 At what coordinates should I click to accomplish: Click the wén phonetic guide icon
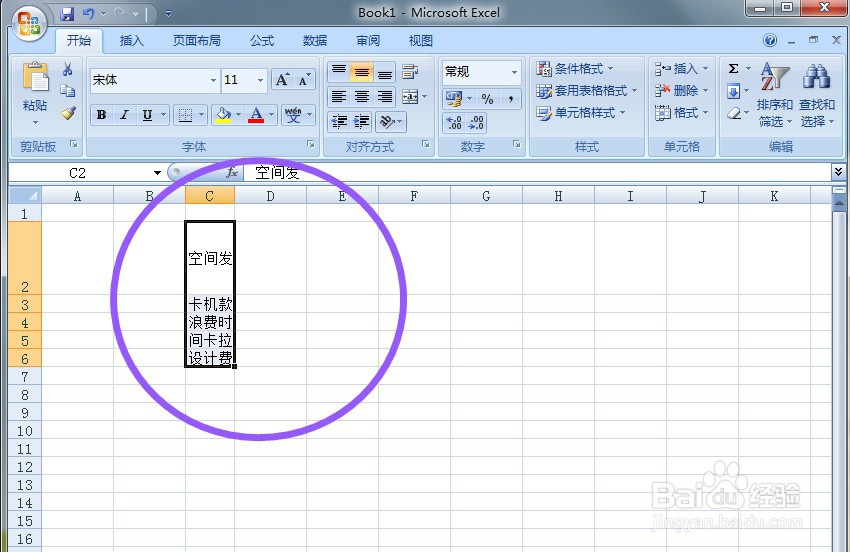tap(293, 115)
